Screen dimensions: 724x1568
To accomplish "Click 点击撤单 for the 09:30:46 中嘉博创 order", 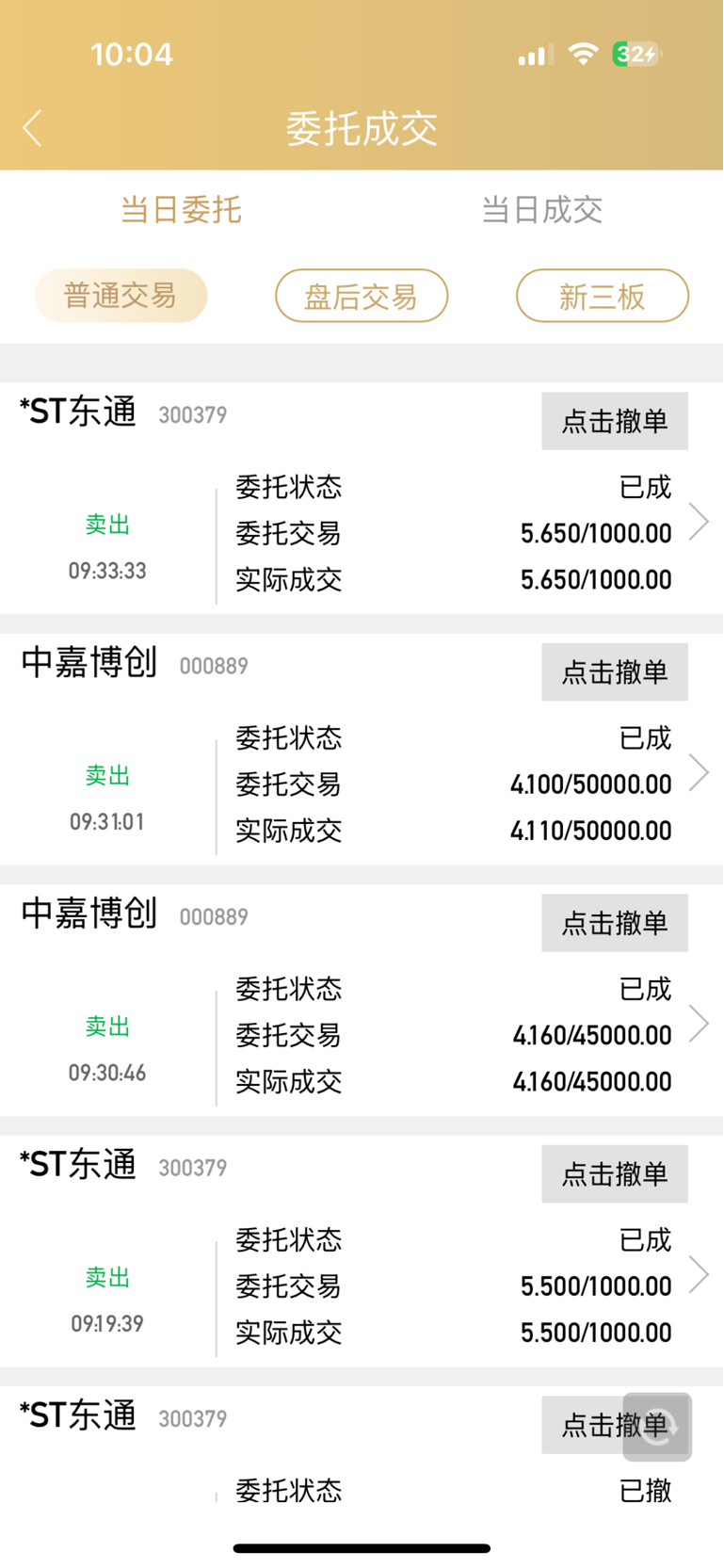I will (x=615, y=923).
